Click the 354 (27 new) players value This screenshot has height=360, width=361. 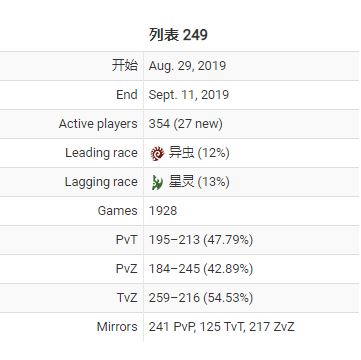pyautogui.click(x=185, y=124)
